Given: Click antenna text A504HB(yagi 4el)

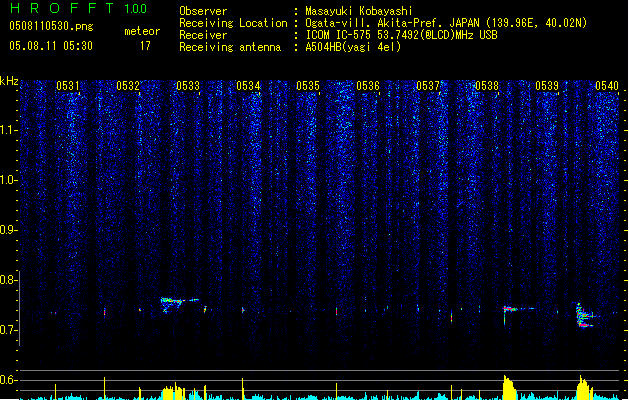Looking at the screenshot, I should click(x=353, y=47).
